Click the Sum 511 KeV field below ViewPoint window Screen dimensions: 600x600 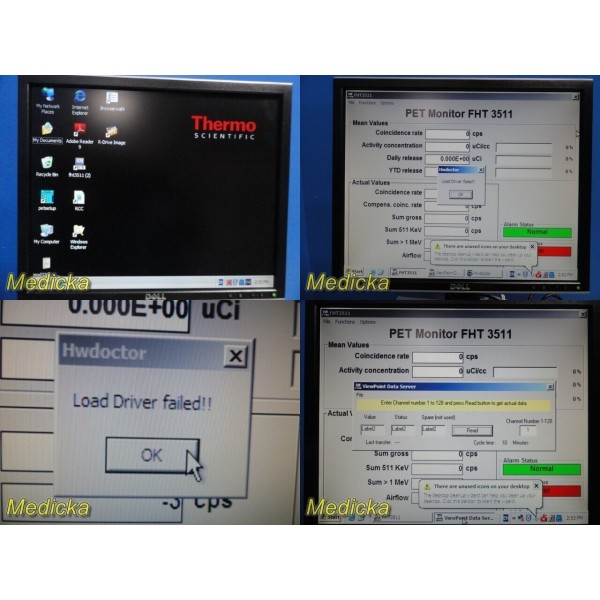click(437, 468)
